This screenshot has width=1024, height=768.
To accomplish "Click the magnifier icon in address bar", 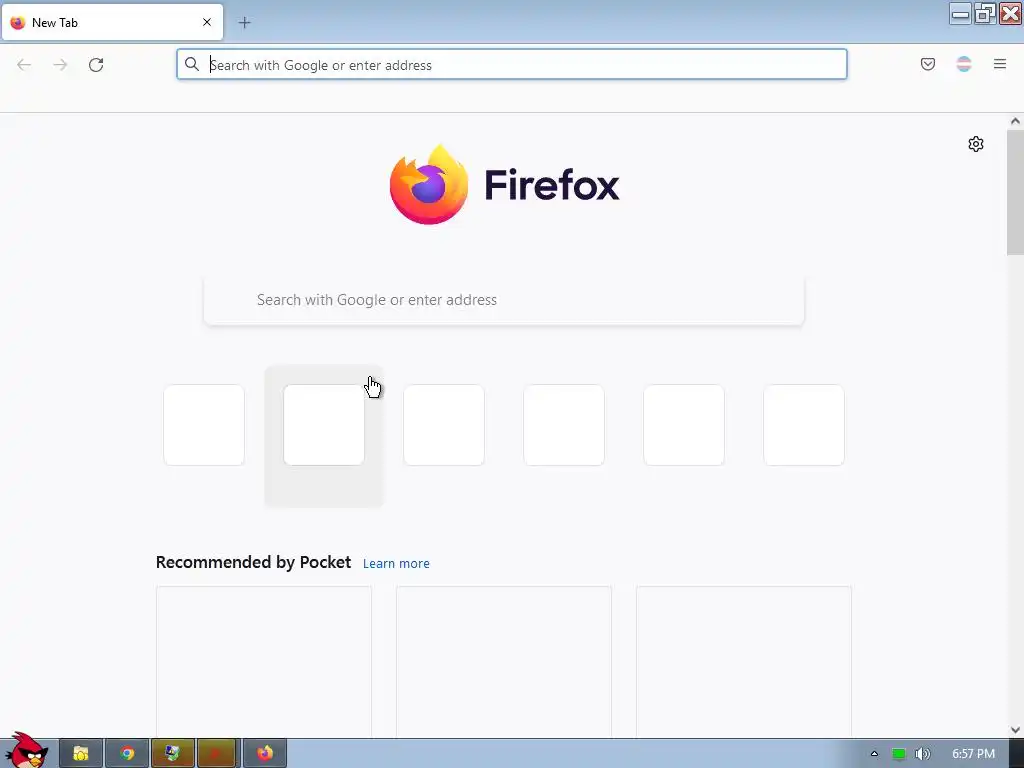I will click(191, 64).
